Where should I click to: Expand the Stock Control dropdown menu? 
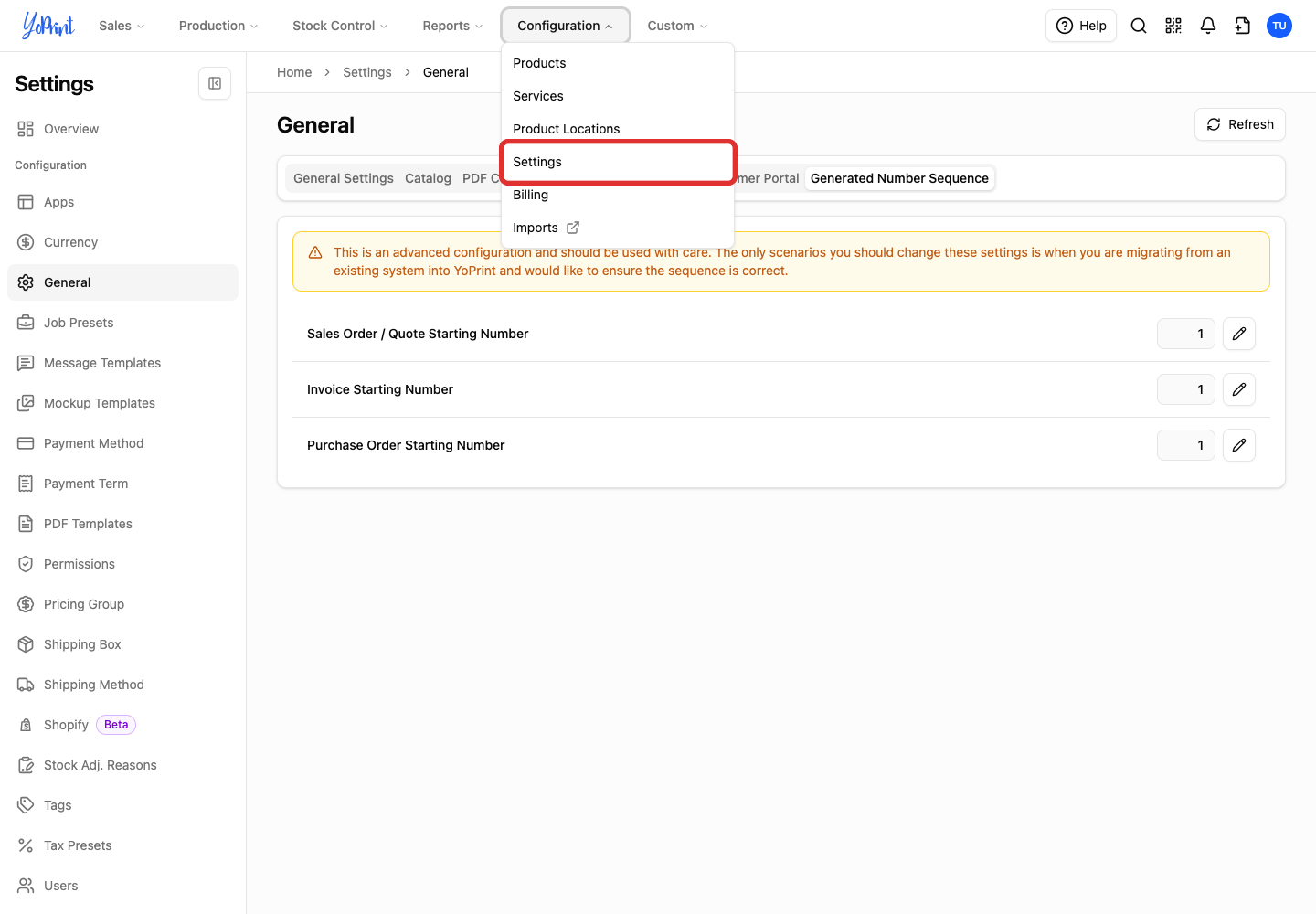pos(340,26)
